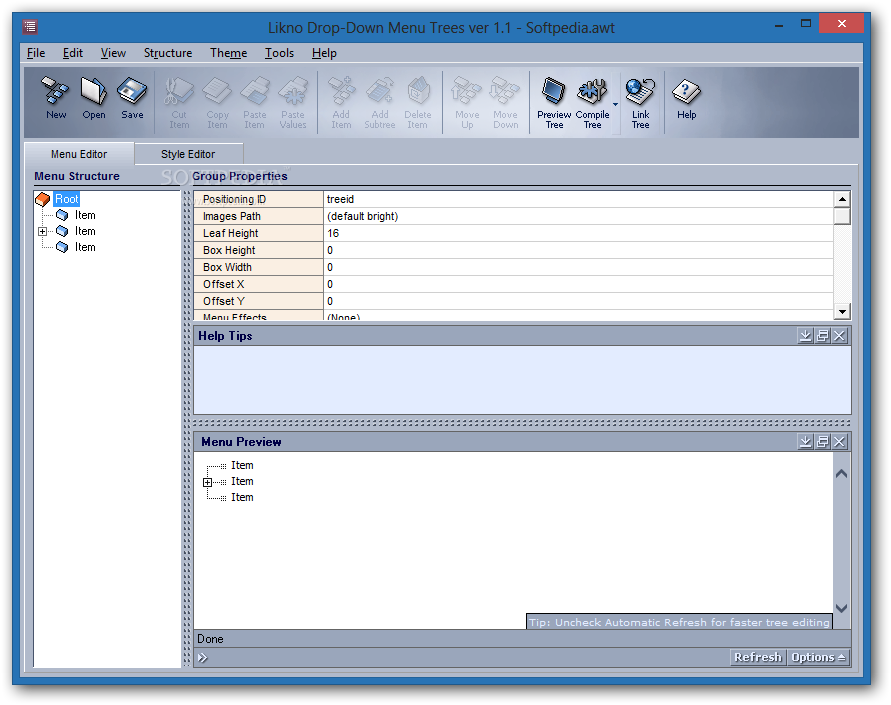Edit the Positioning ID value field
Image resolution: width=891 pixels, height=705 pixels.
(x=578, y=199)
